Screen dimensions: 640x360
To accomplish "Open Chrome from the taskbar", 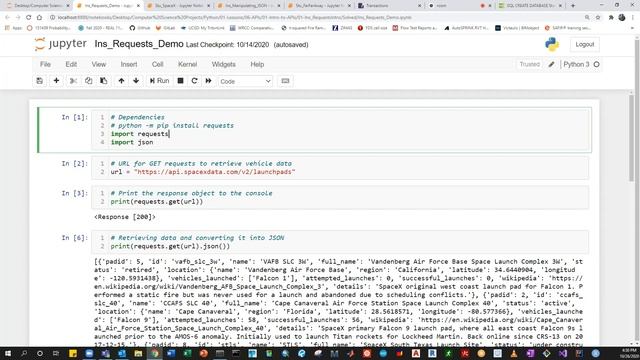I will 155,353.
